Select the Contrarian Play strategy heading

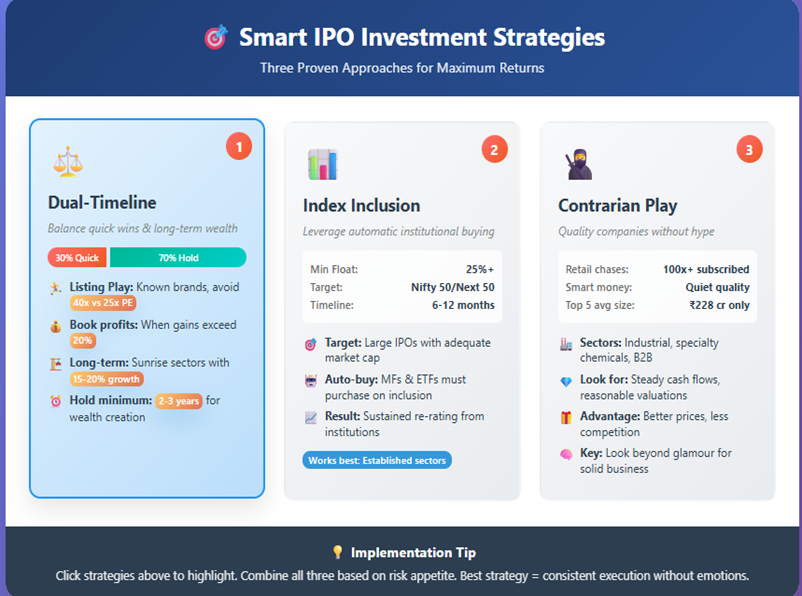[x=617, y=205]
